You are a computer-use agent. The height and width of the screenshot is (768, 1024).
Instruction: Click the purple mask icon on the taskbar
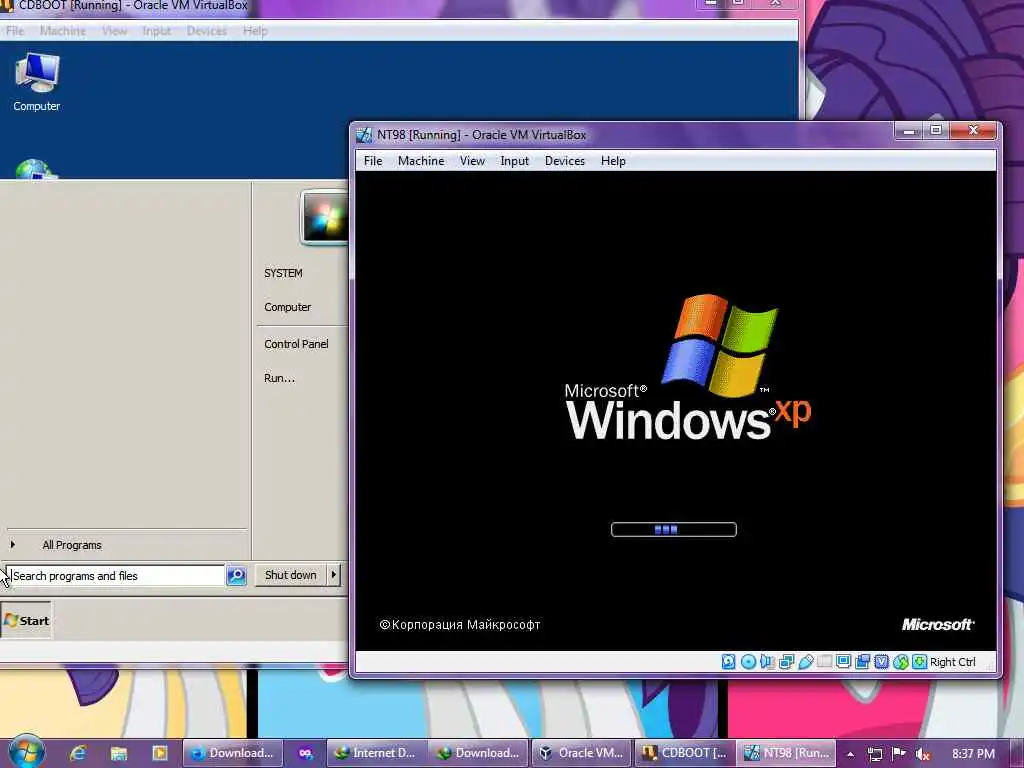pos(305,753)
